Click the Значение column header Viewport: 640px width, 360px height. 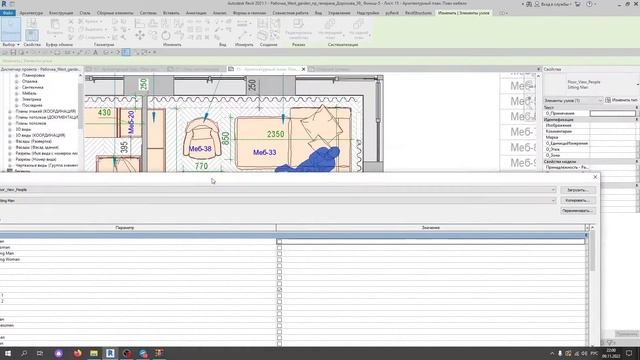[431, 227]
